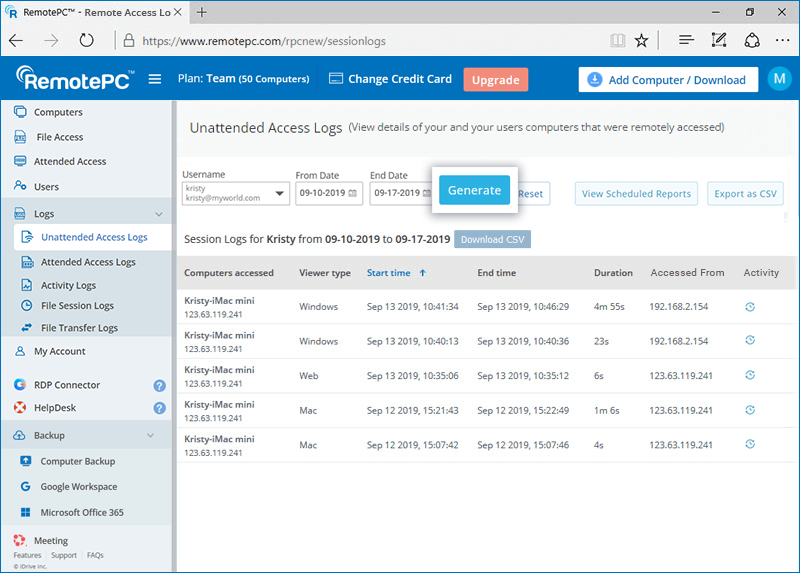Screen dimensions: 800x573
Task: Go to File Transfer Logs
Action: (x=79, y=328)
